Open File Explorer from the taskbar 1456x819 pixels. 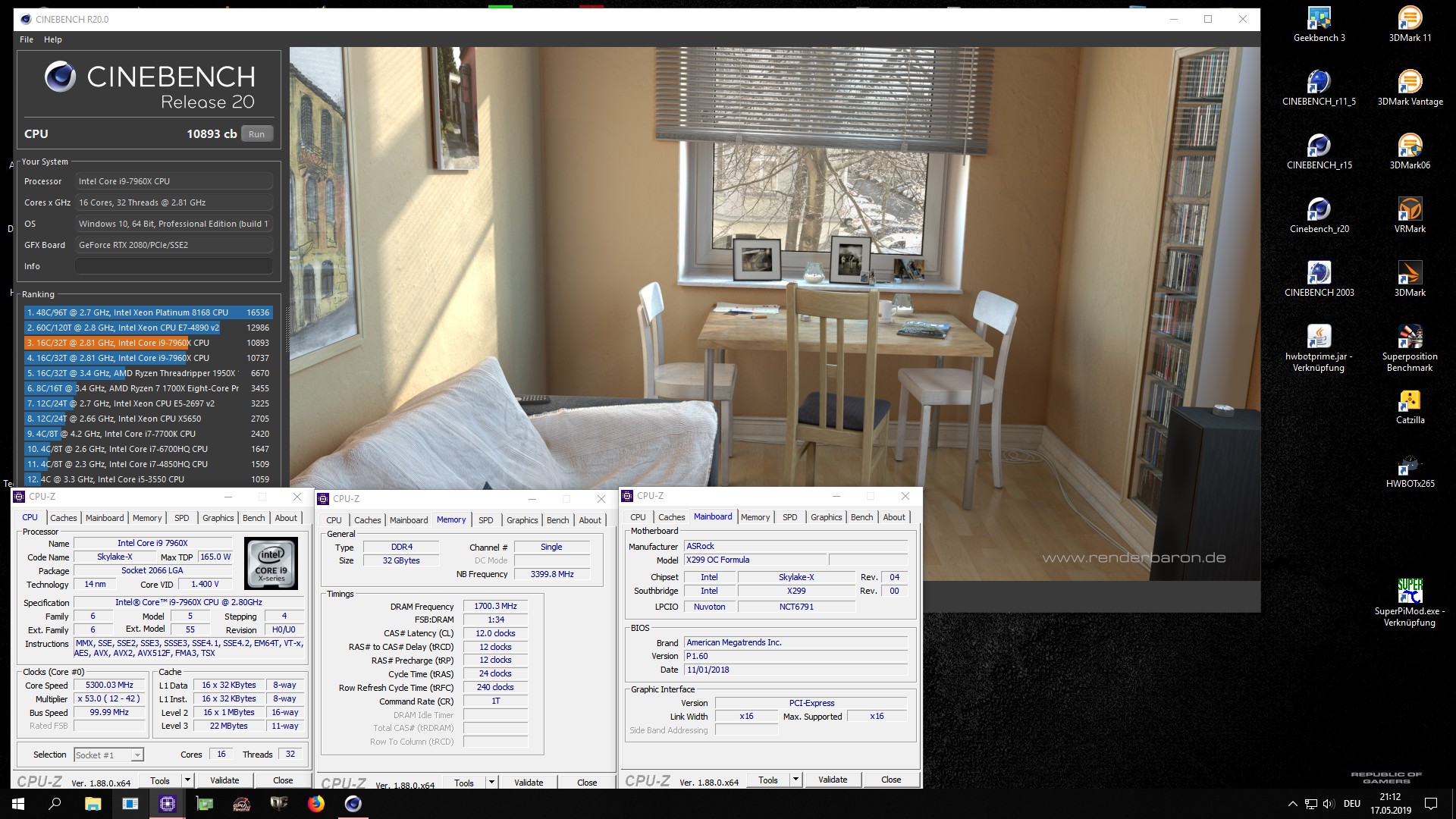click(x=93, y=804)
